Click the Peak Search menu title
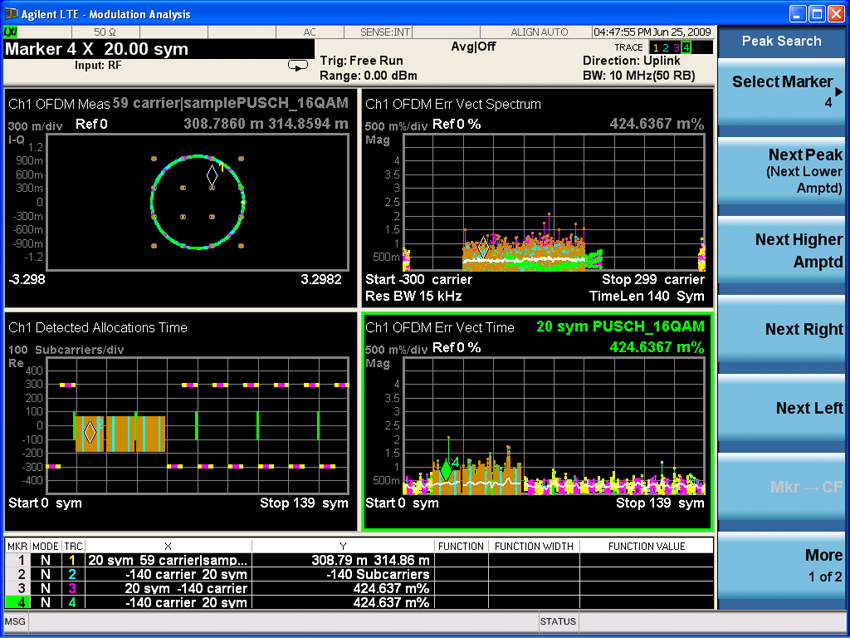The width and height of the screenshot is (850, 638). click(x=782, y=41)
